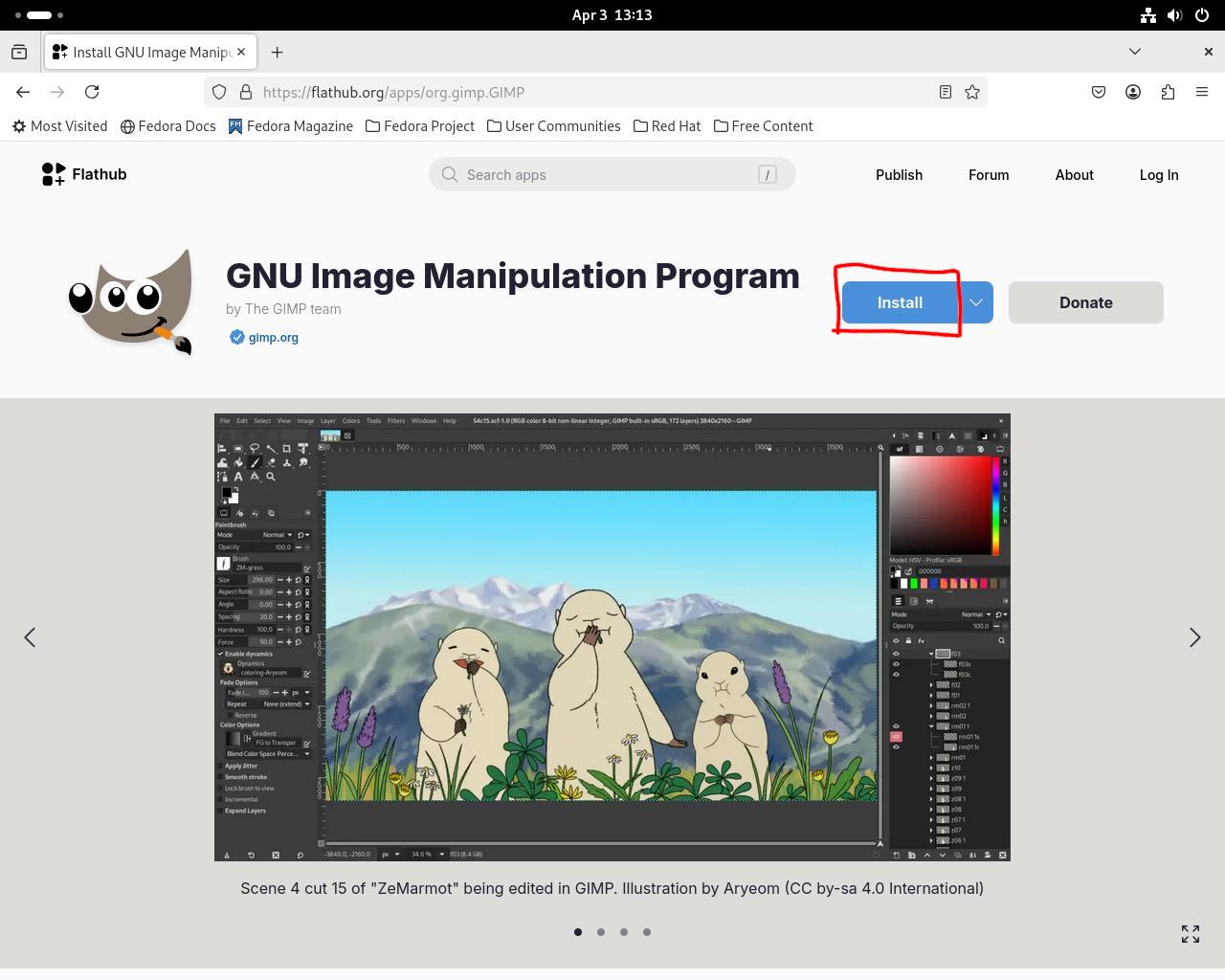Go to Flathub home via logo
Viewport: 1225px width, 980px height.
[x=84, y=174]
